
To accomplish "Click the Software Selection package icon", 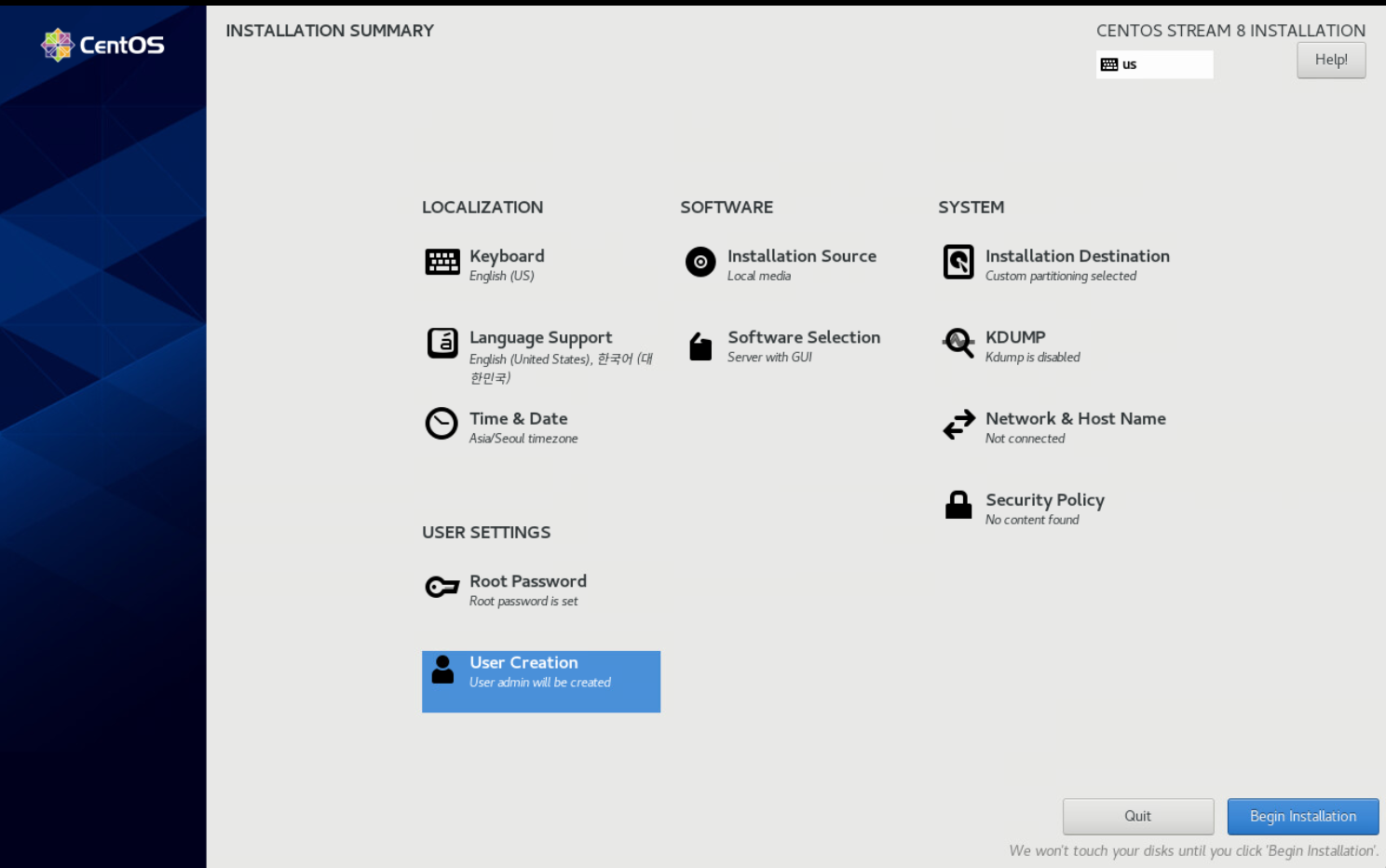I will (700, 346).
